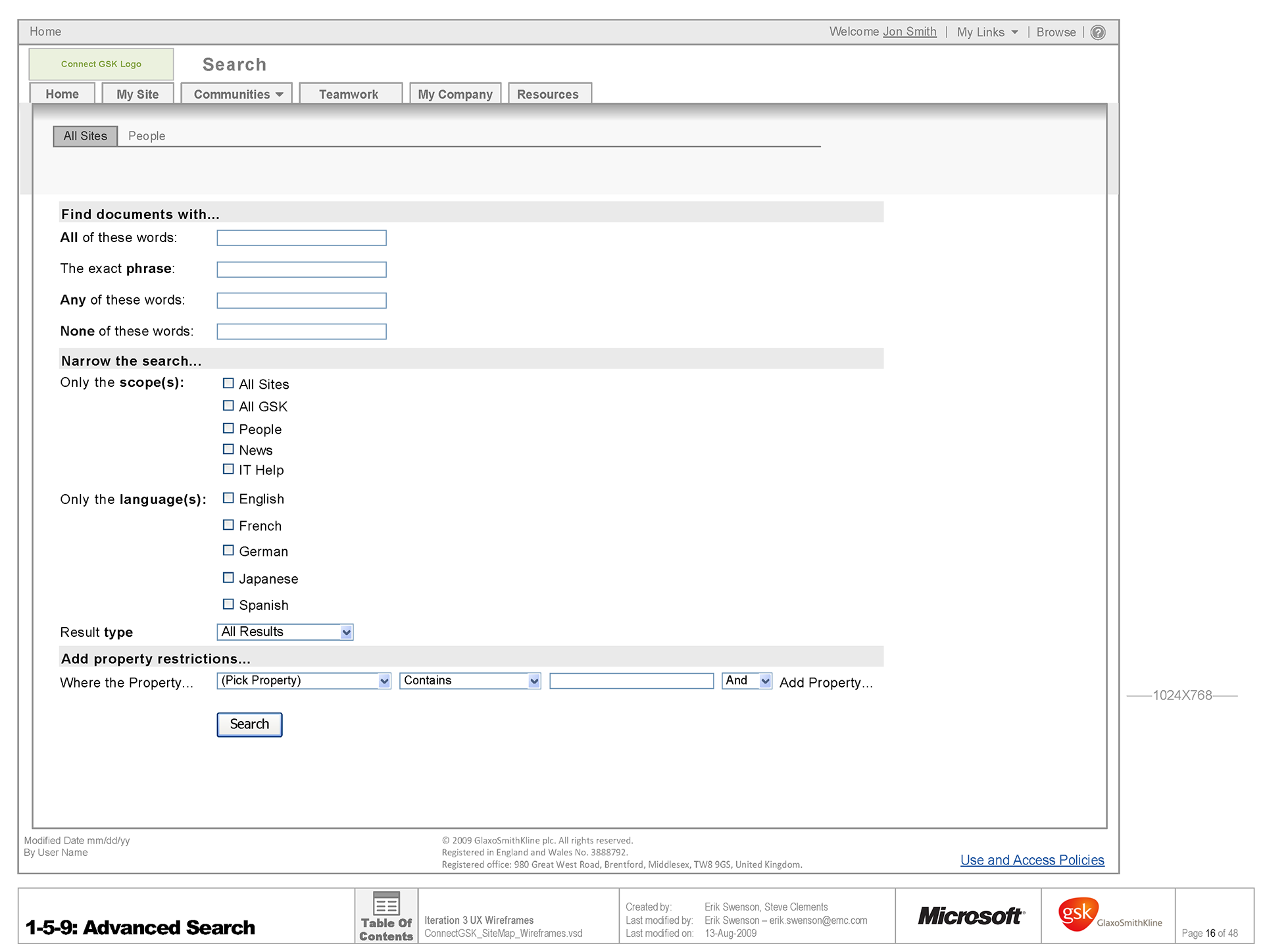This screenshot has width=1263, height=952.
Task: Click the exact phrase input field
Action: point(301,269)
